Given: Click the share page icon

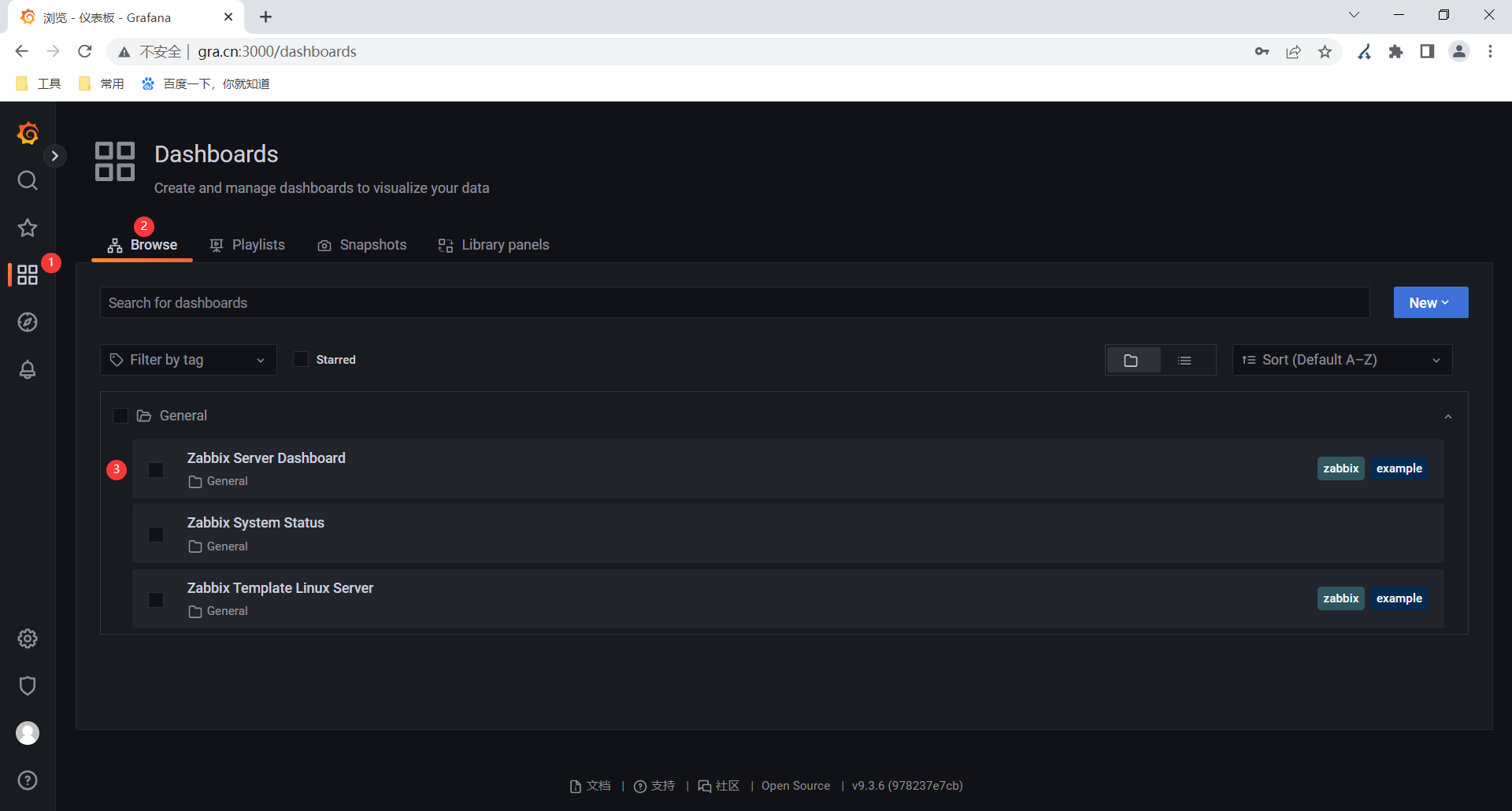Looking at the screenshot, I should click(1293, 51).
